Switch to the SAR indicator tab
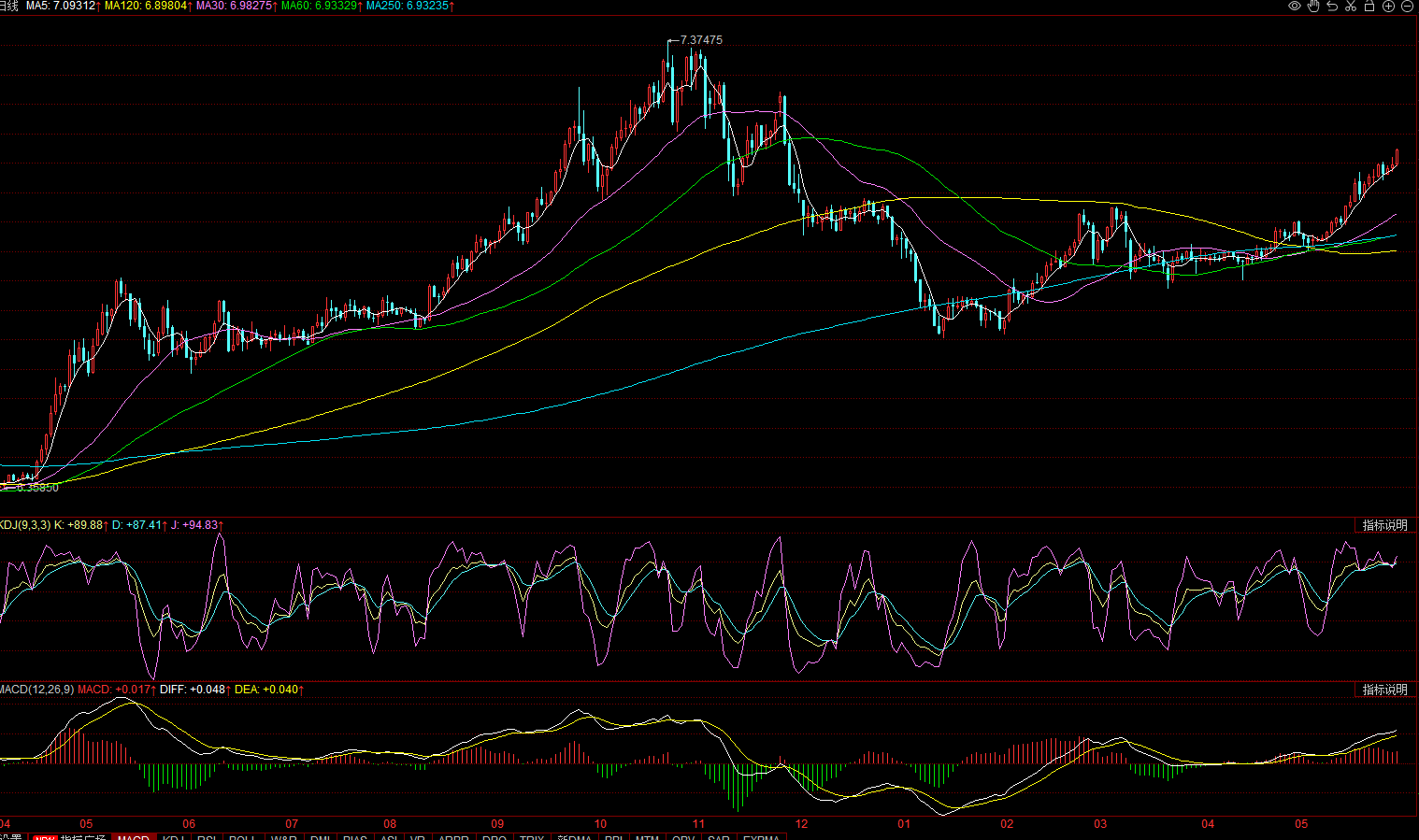The height and width of the screenshot is (840, 1419). (718, 836)
